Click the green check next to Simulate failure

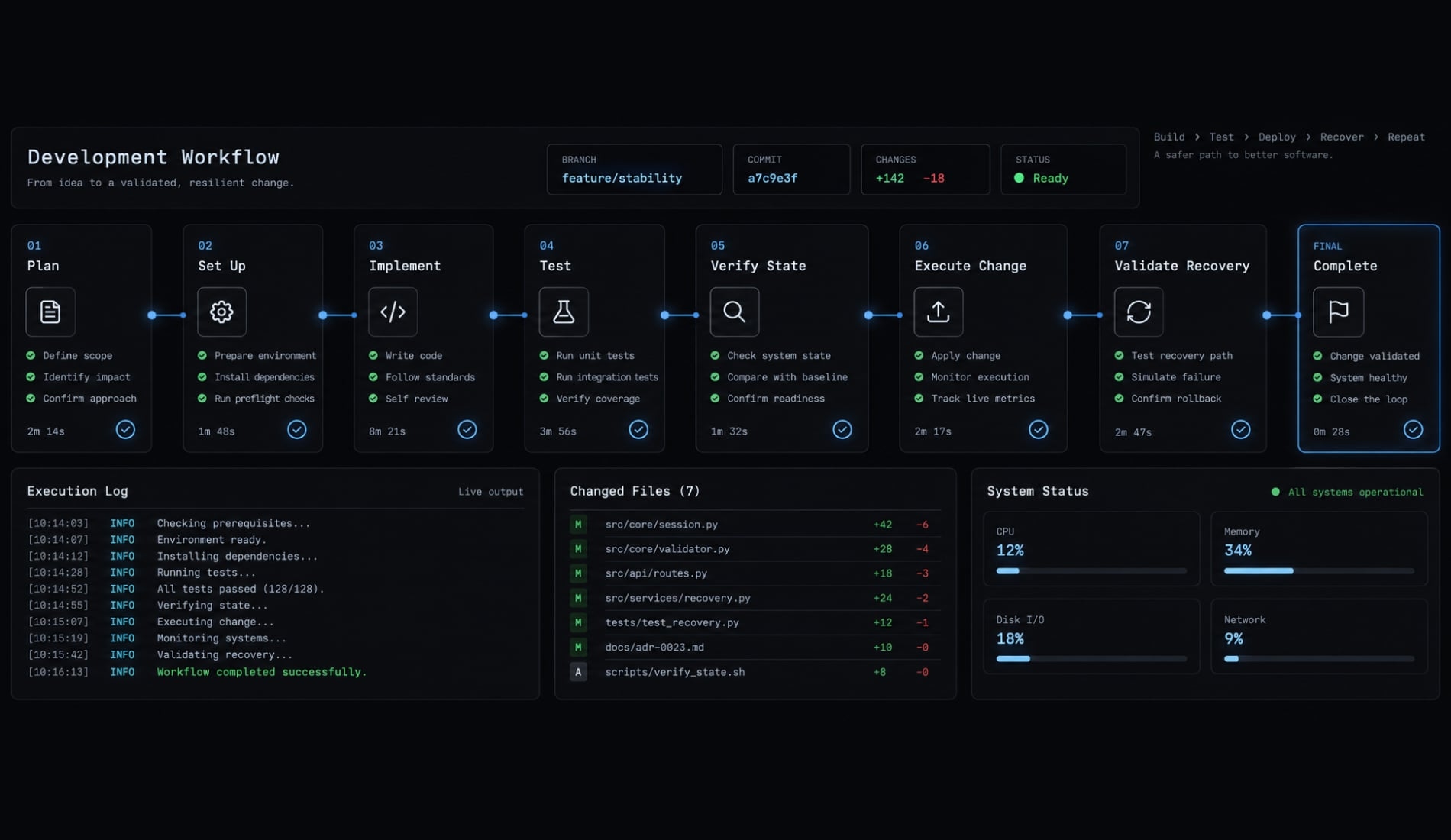(x=1119, y=376)
